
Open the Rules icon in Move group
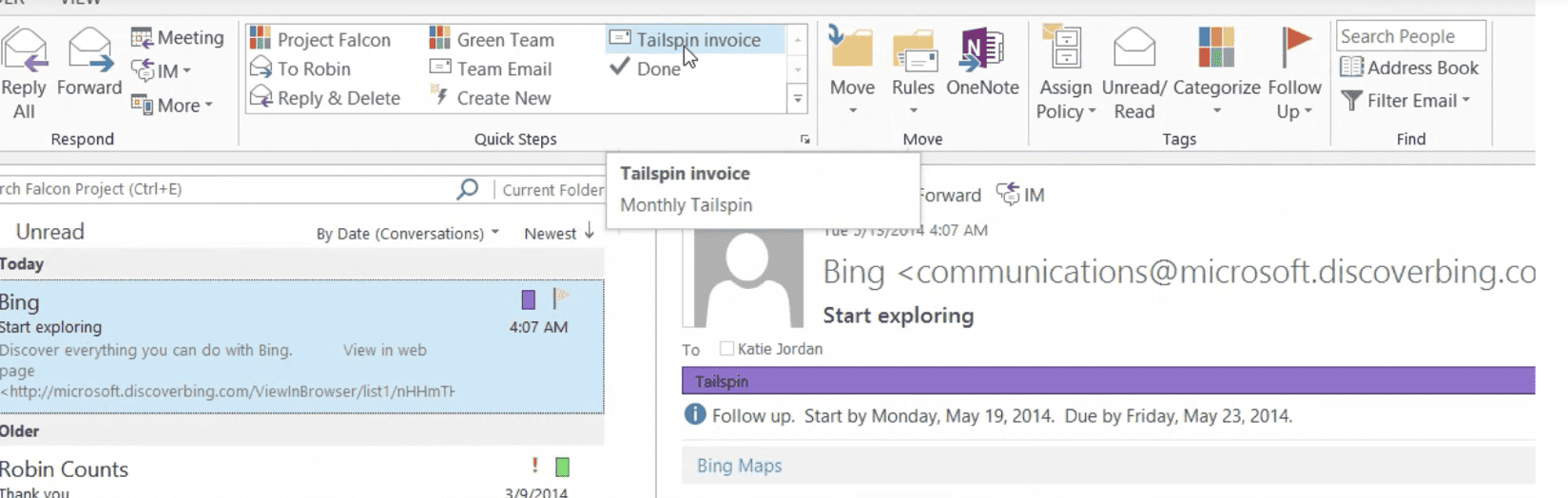pyautogui.click(x=913, y=50)
